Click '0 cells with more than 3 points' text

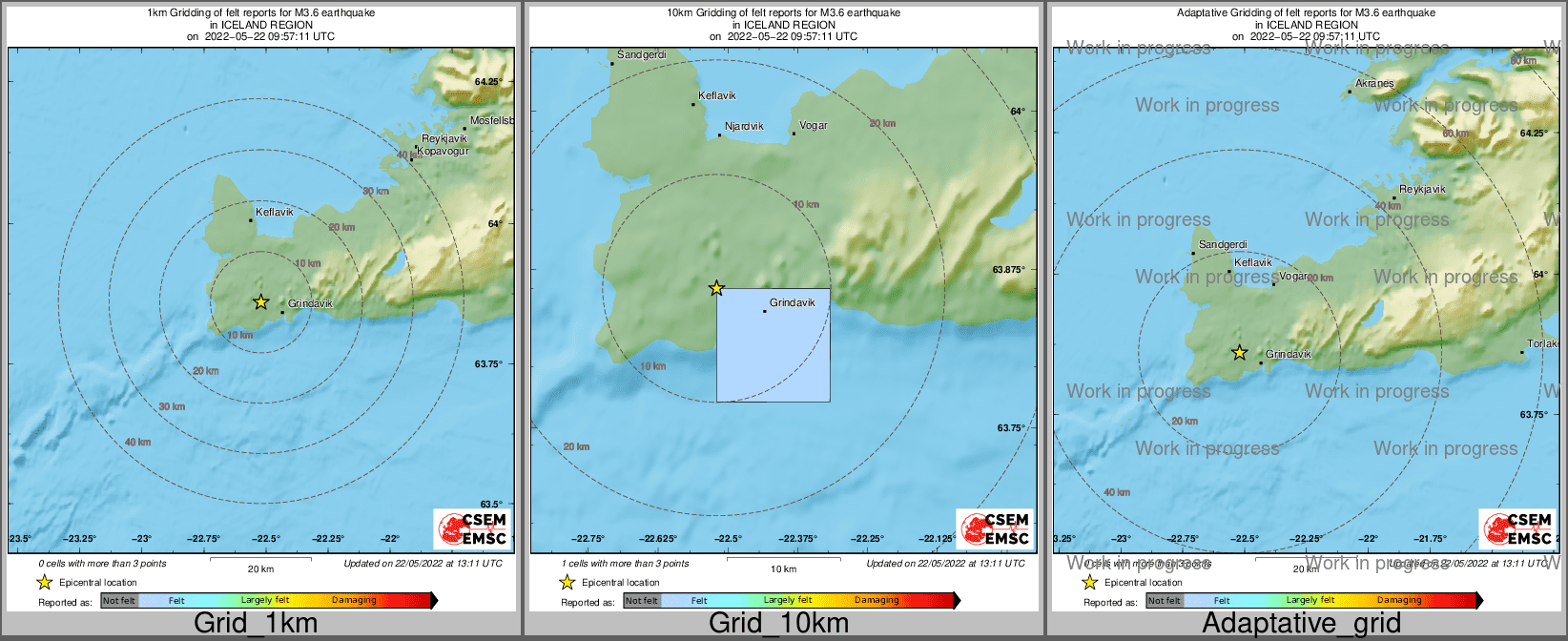click(103, 564)
